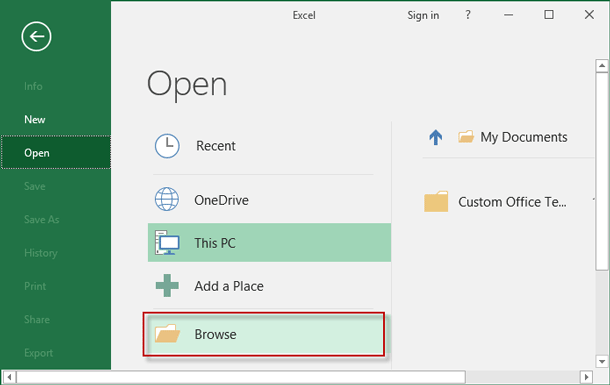Click the horizontal scrollbar left arrow
This screenshot has height=385, width=610.
coord(9,377)
